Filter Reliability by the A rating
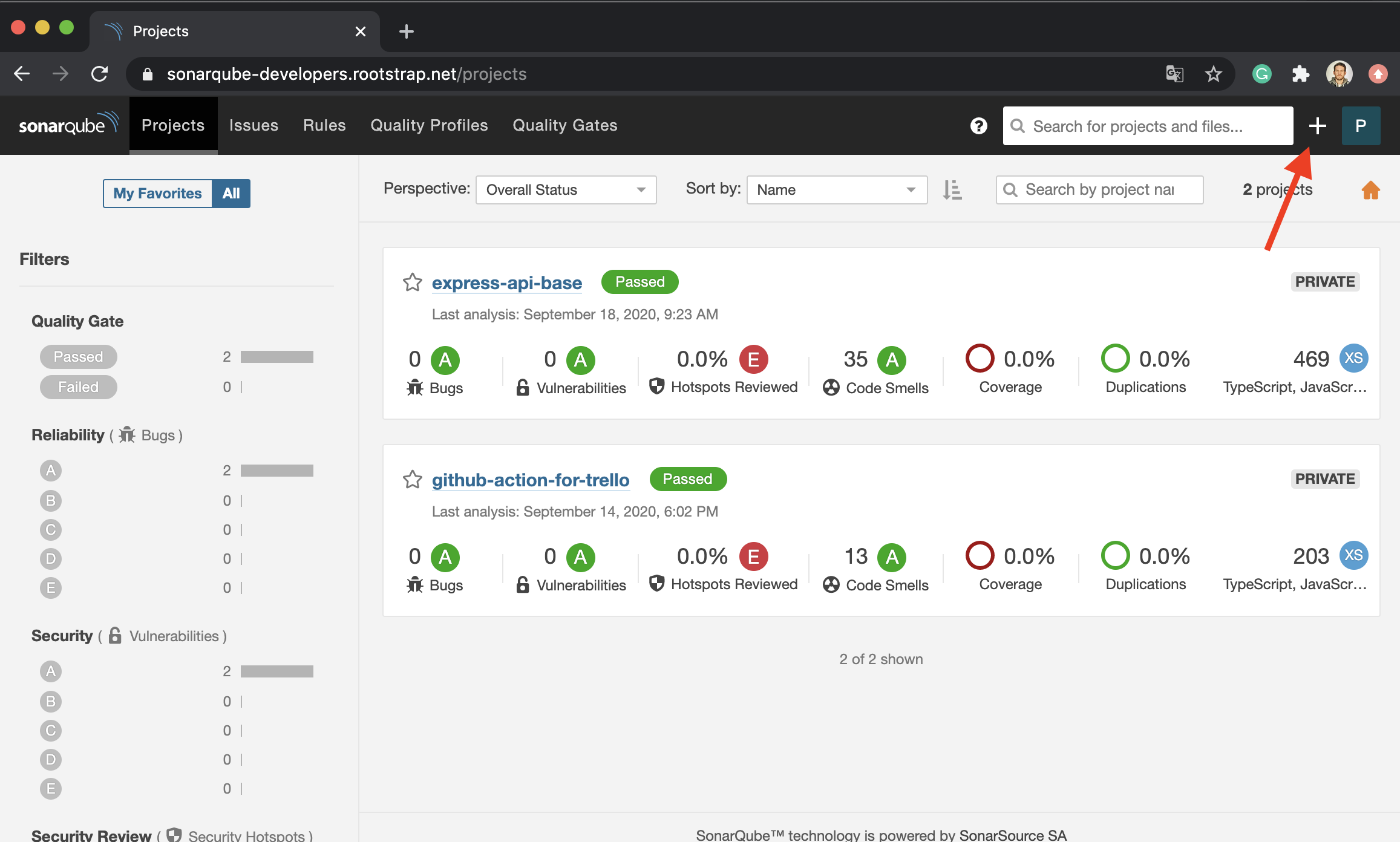Viewport: 1400px width, 842px height. pos(51,471)
